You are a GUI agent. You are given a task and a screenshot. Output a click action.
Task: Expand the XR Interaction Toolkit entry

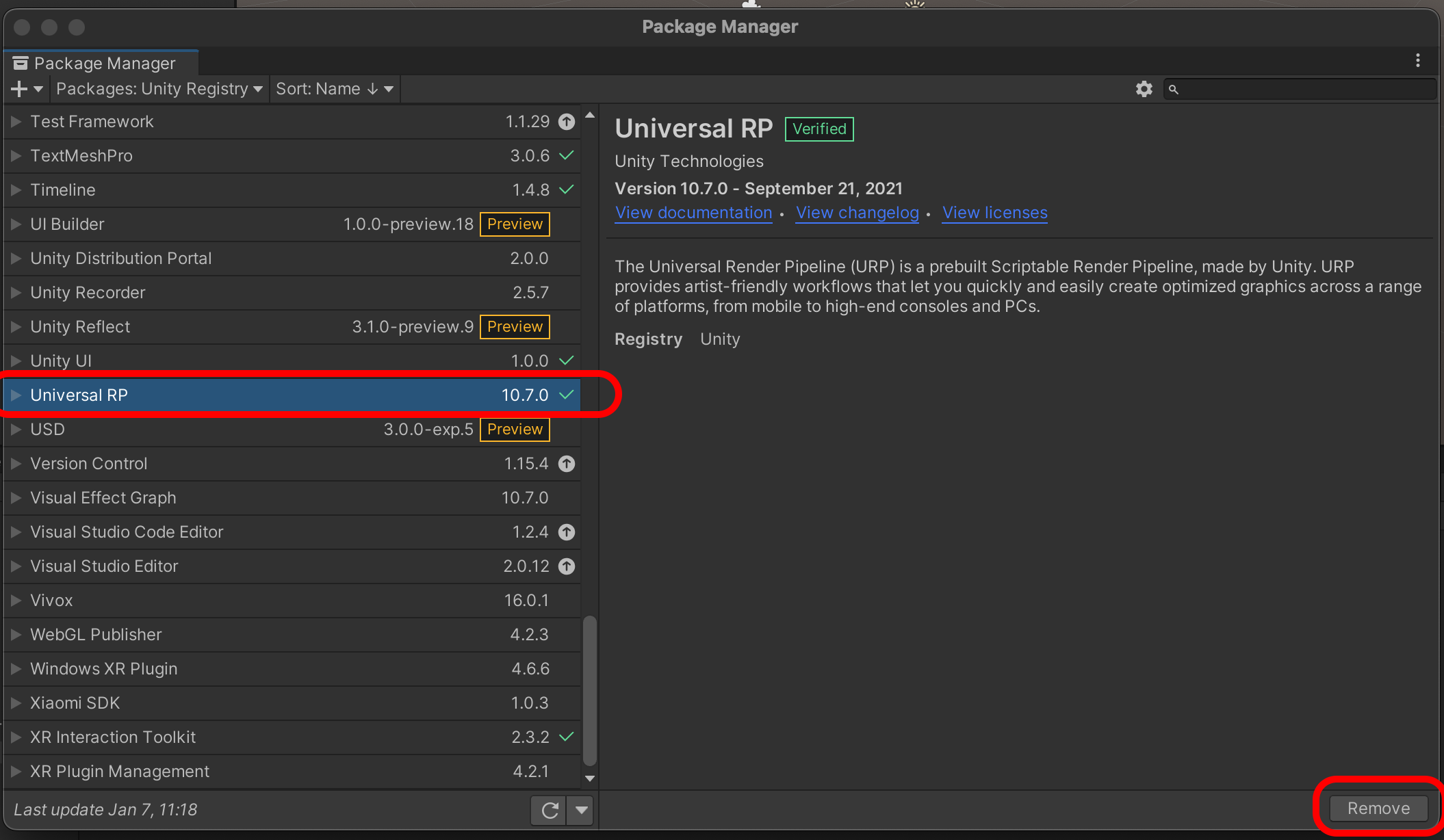[x=16, y=737]
